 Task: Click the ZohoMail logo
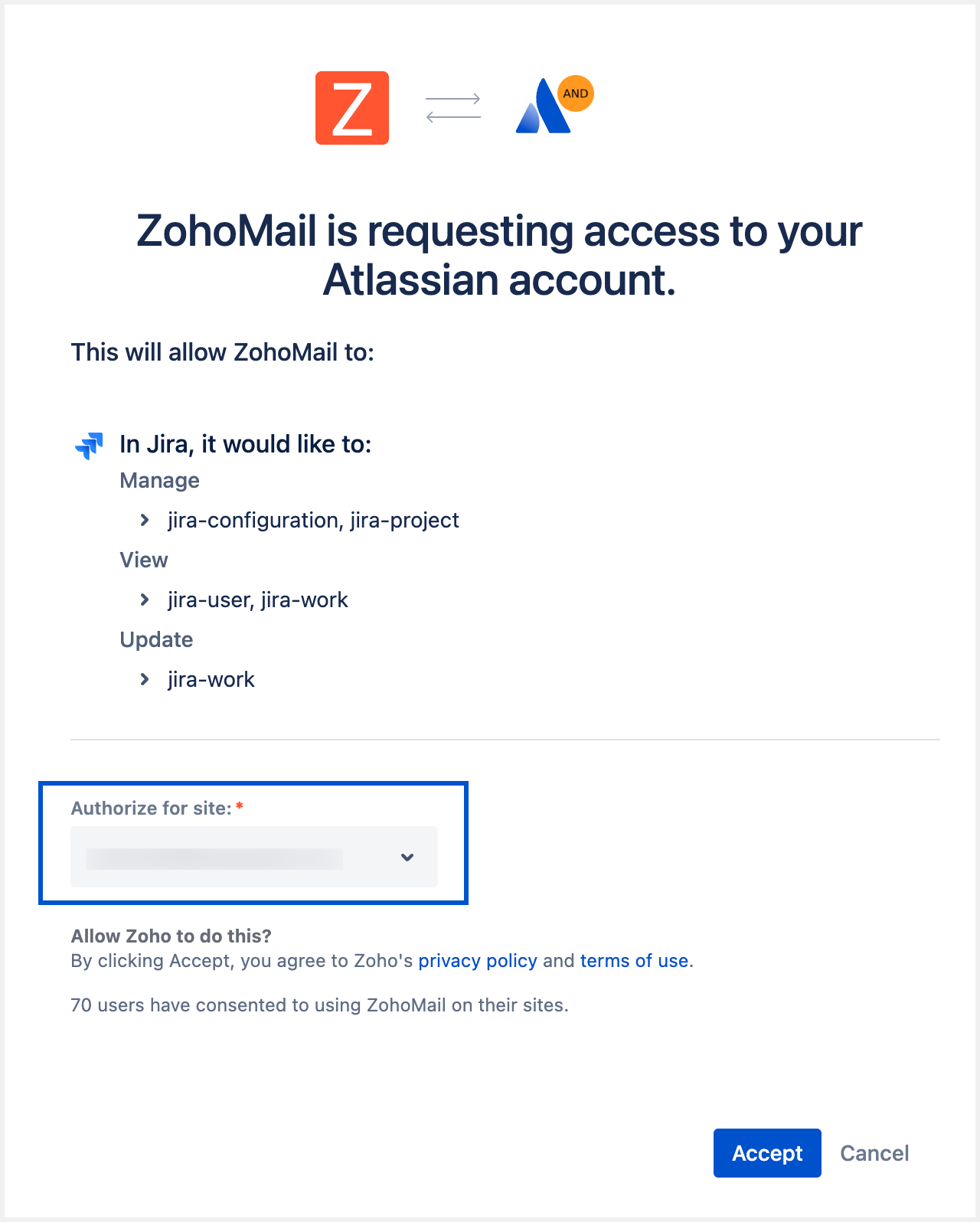pos(352,107)
